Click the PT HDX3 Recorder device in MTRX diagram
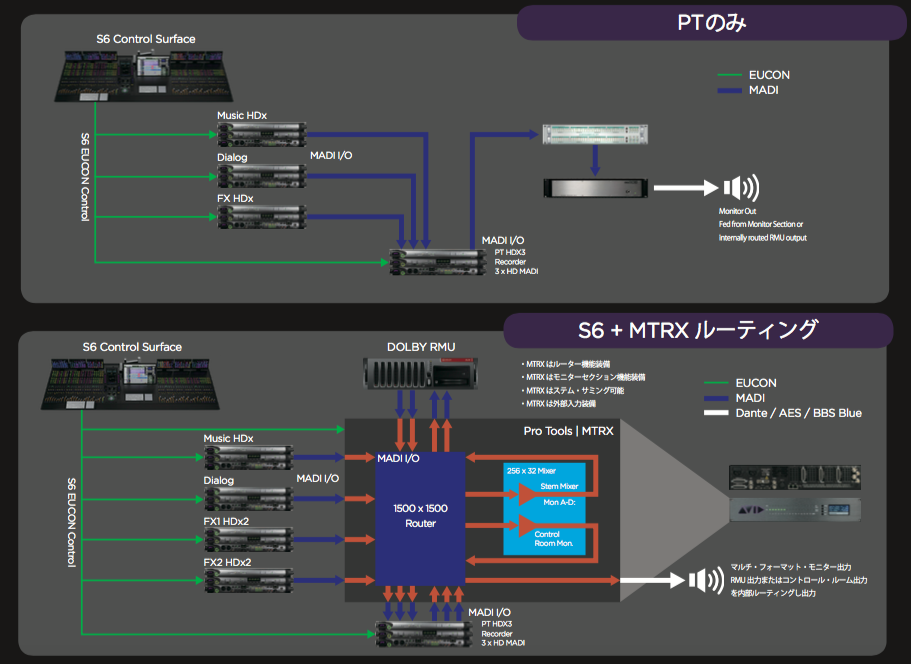 tap(424, 634)
